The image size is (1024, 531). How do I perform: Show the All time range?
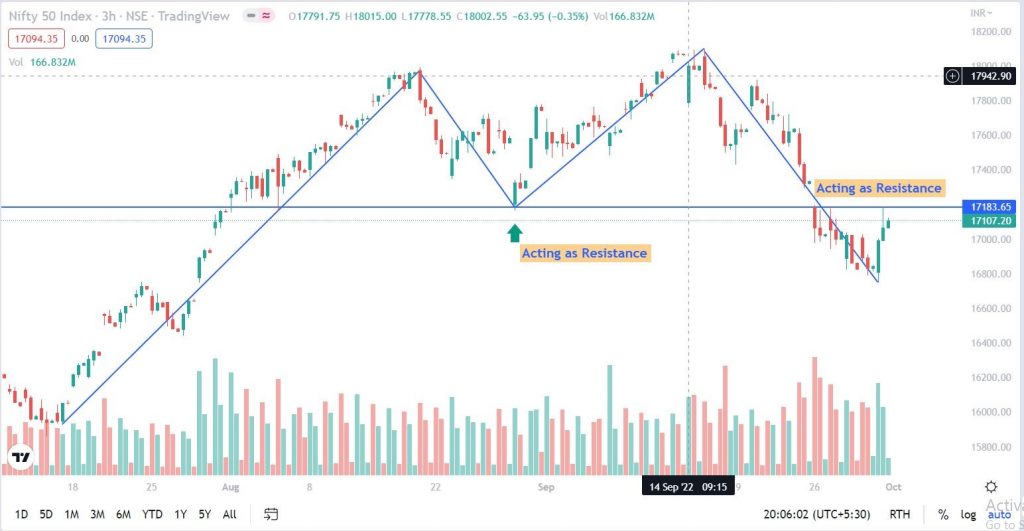pos(229,515)
